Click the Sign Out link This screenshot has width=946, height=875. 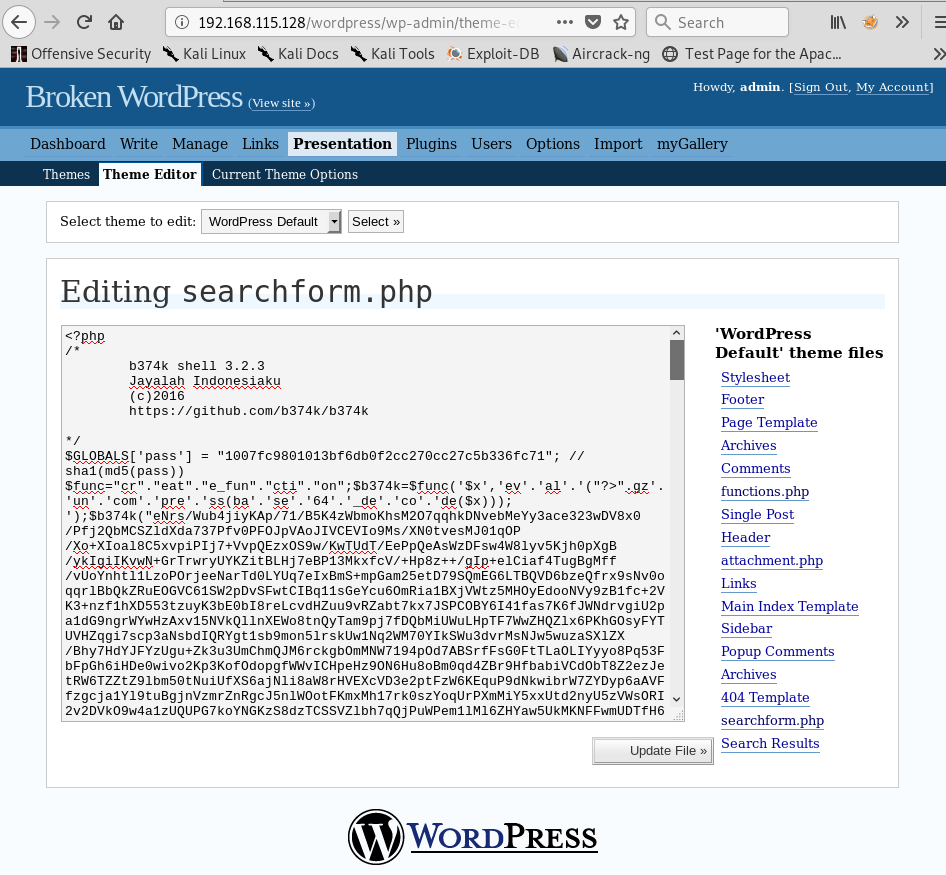click(821, 87)
